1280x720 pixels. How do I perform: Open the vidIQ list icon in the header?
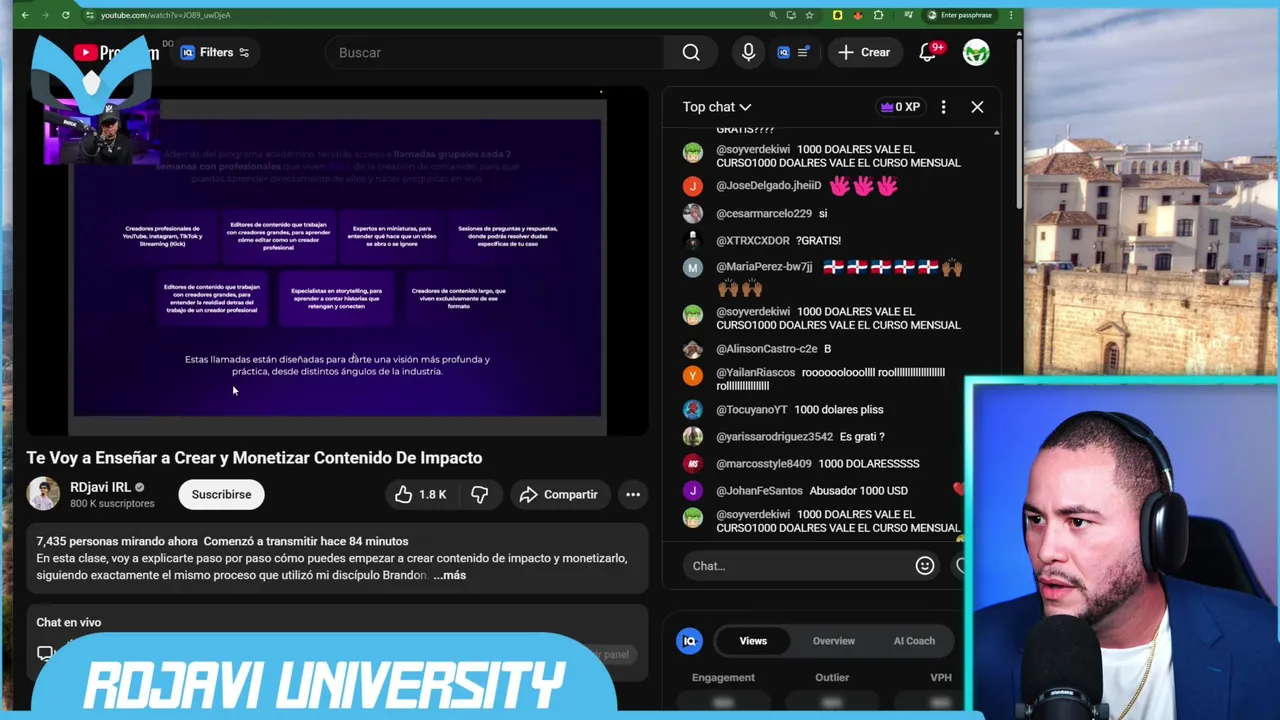tap(802, 52)
